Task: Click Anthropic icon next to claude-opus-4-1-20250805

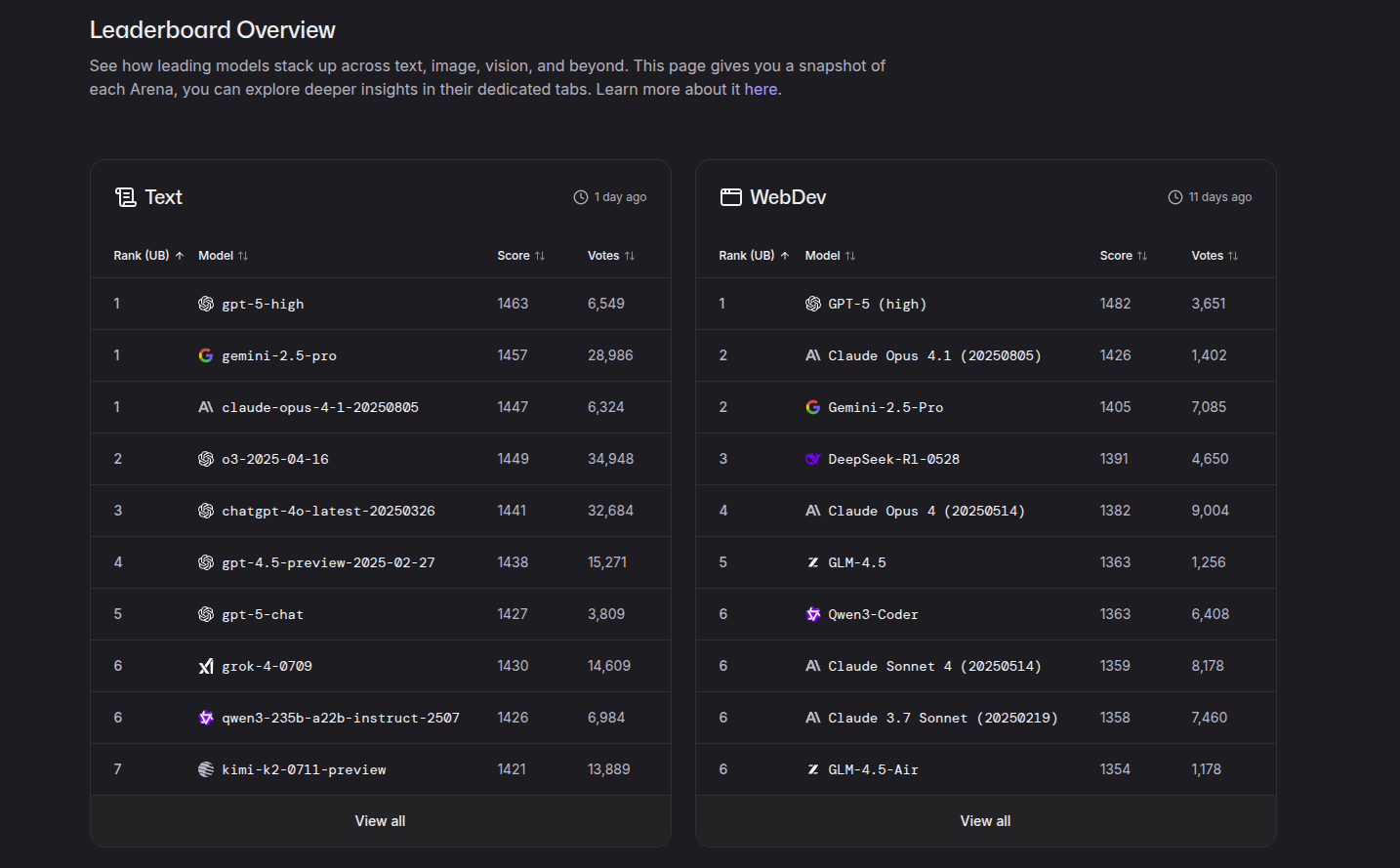Action: coord(206,407)
